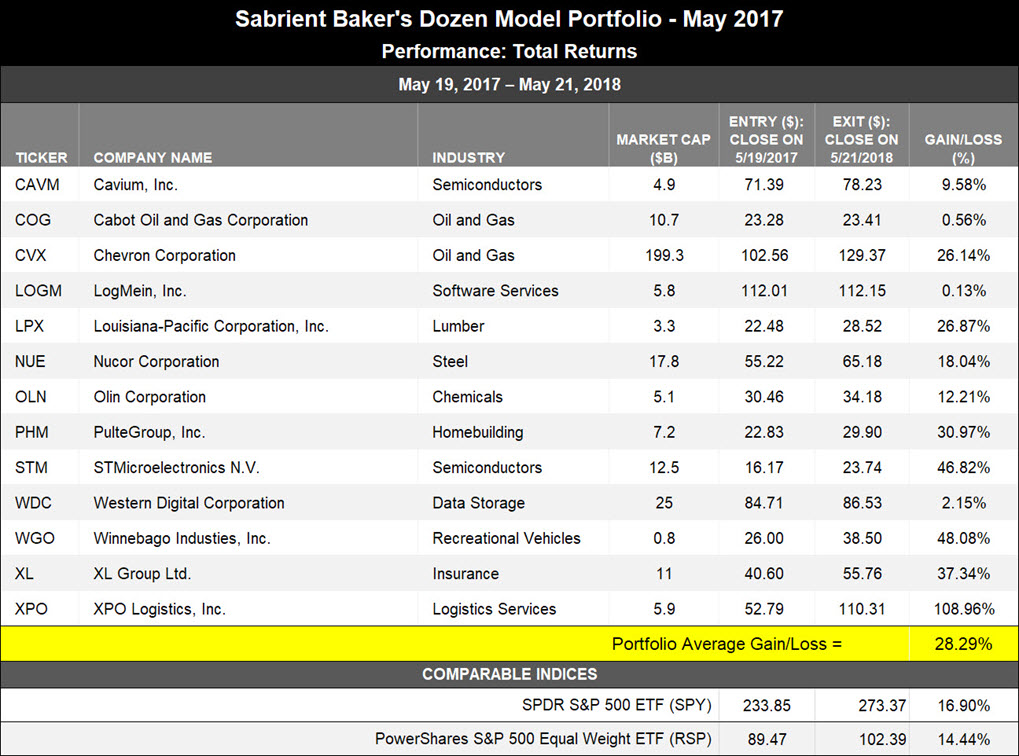Select the 'COMPARABLE INDICES' section header
Viewport: 1019px width, 756px height.
[510, 674]
